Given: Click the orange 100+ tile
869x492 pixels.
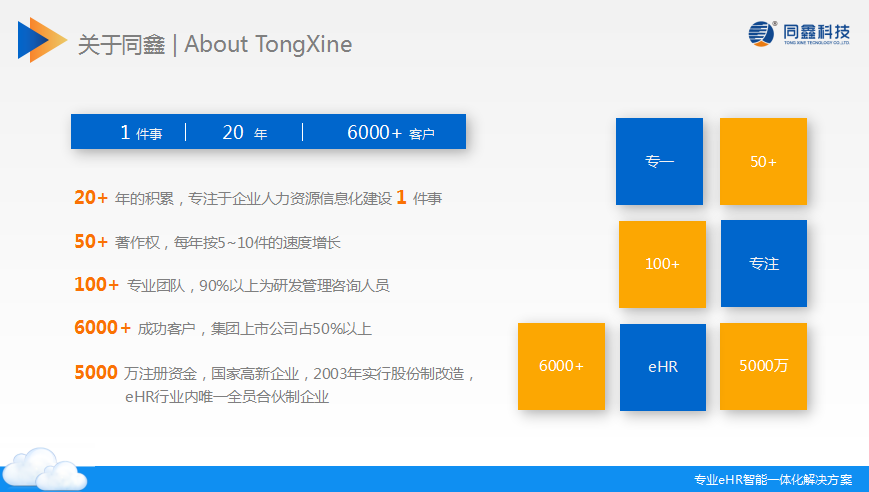Looking at the screenshot, I should [662, 264].
